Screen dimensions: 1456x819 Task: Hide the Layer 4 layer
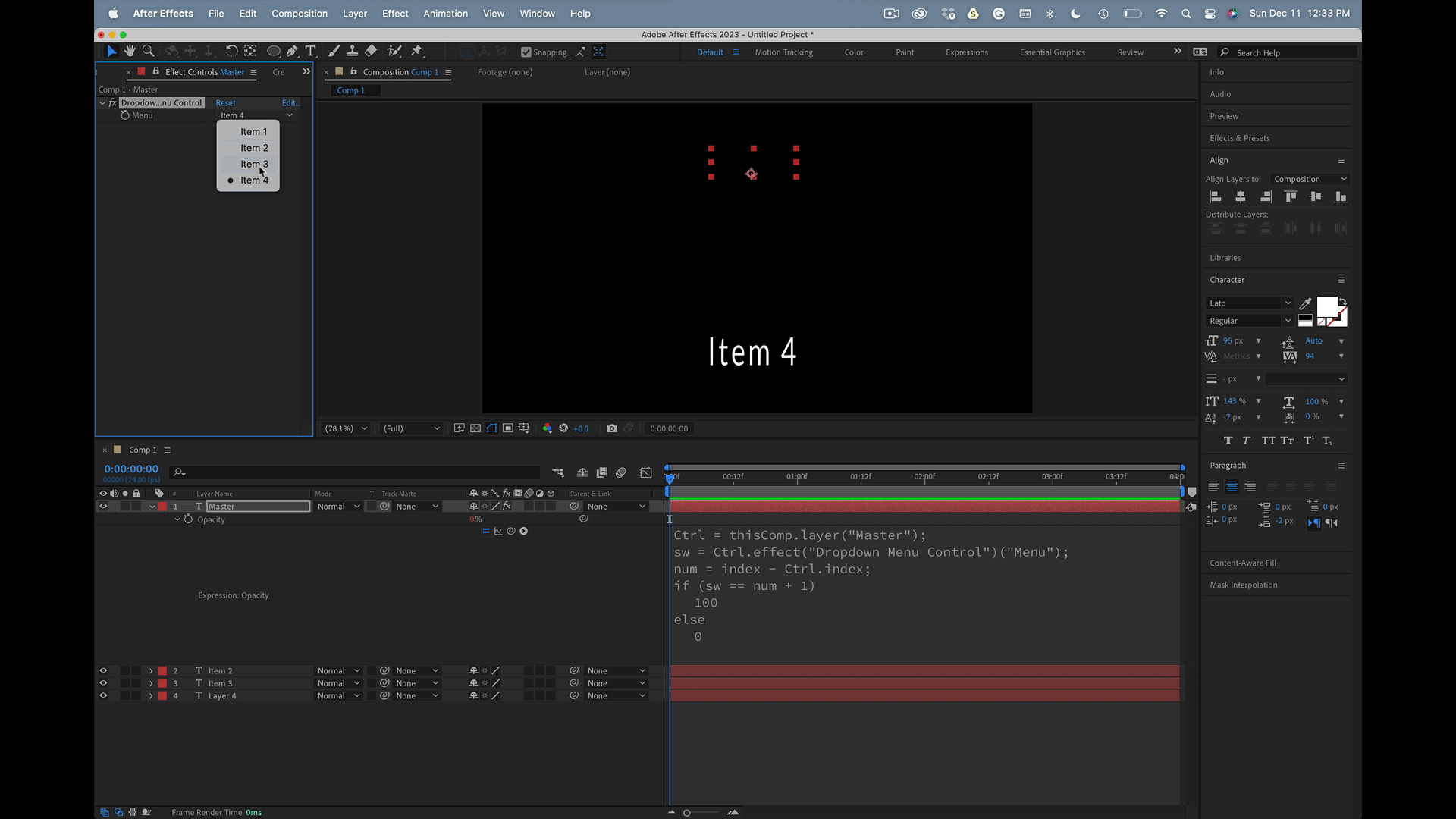tap(103, 695)
